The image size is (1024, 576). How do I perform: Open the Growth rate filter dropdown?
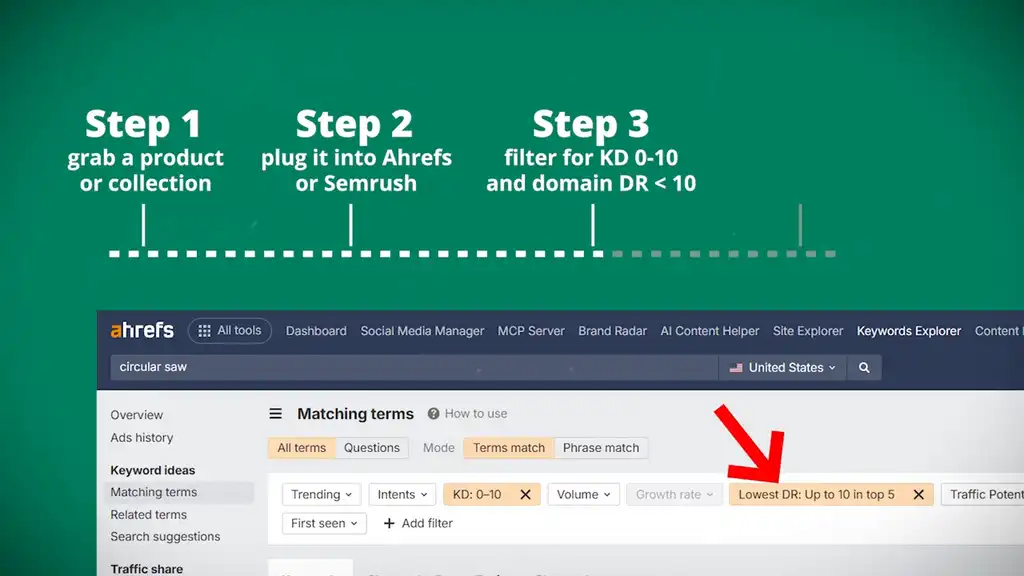674,494
